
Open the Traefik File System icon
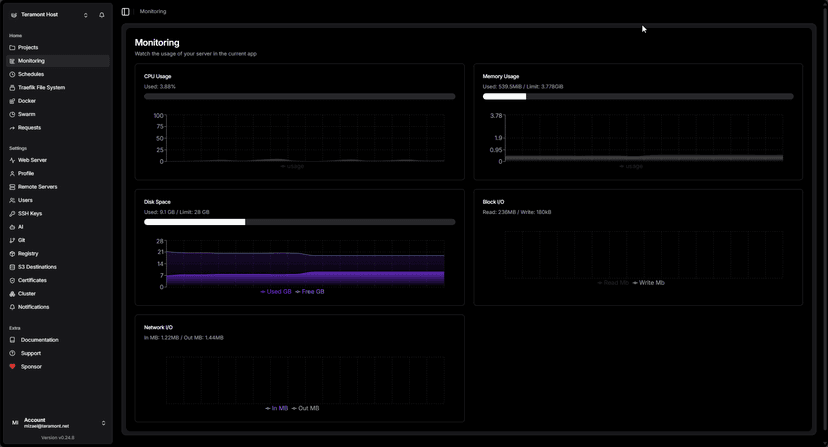tap(12, 88)
